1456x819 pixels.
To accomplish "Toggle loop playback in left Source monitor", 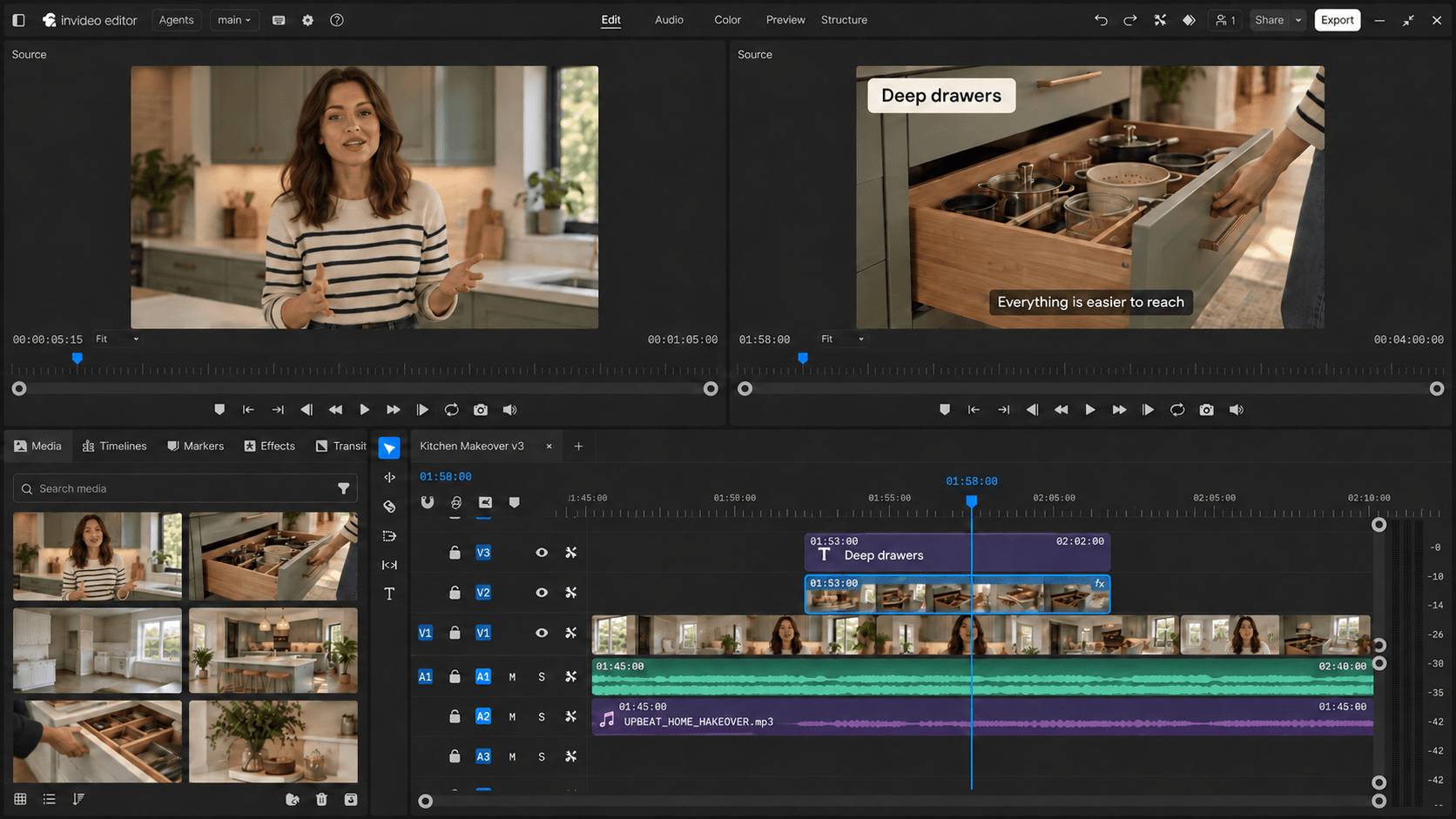I will click(x=451, y=410).
